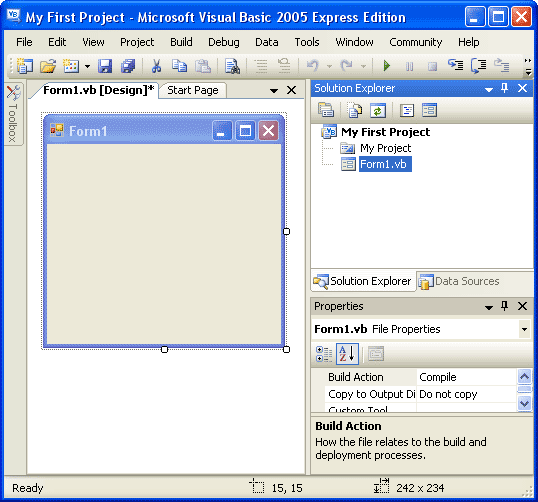This screenshot has height=502, width=538.
Task: Click the Save All toolbar icon
Action: pos(128,66)
